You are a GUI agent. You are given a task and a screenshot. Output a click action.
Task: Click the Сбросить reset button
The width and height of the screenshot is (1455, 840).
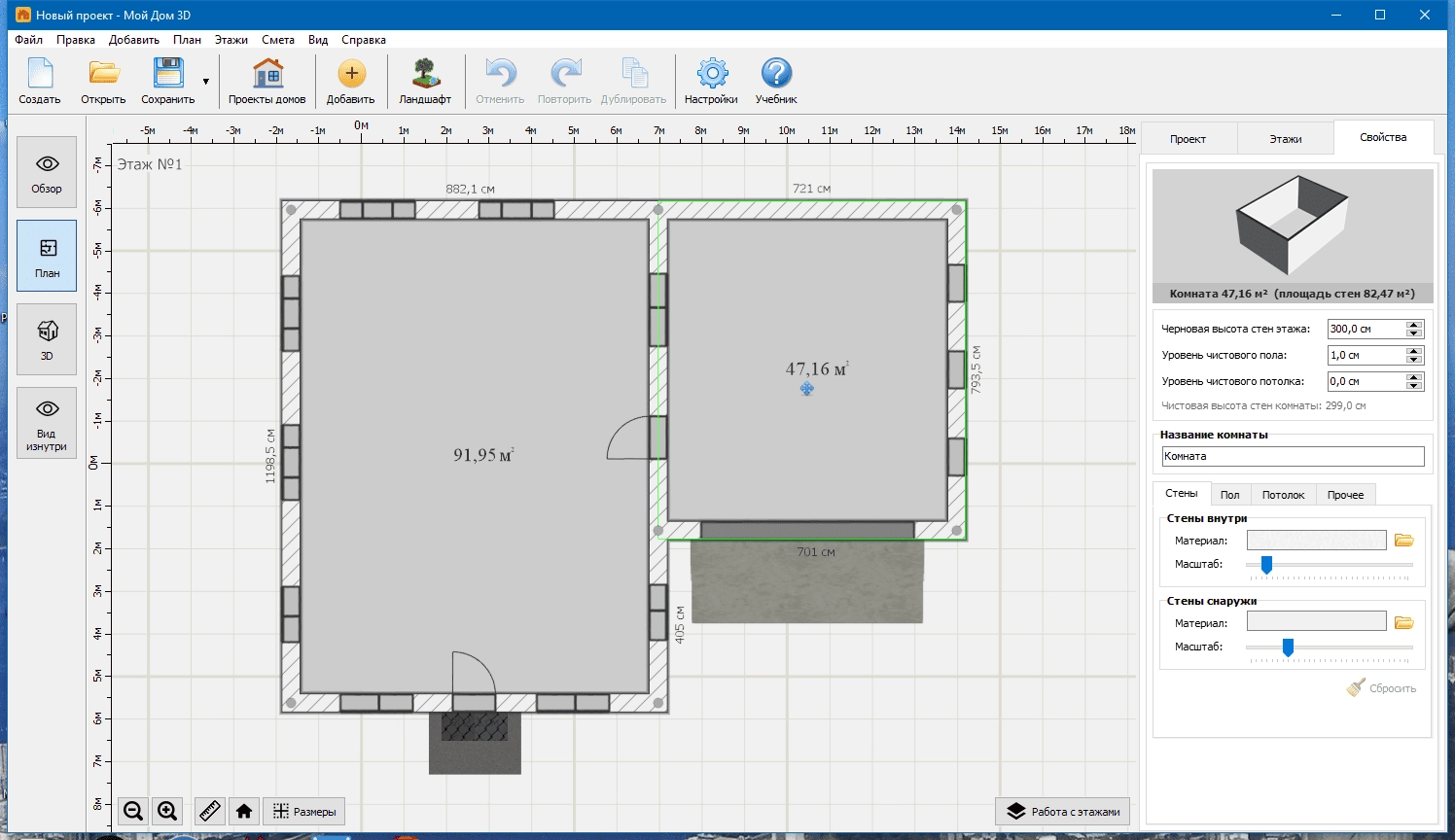pyautogui.click(x=1381, y=688)
